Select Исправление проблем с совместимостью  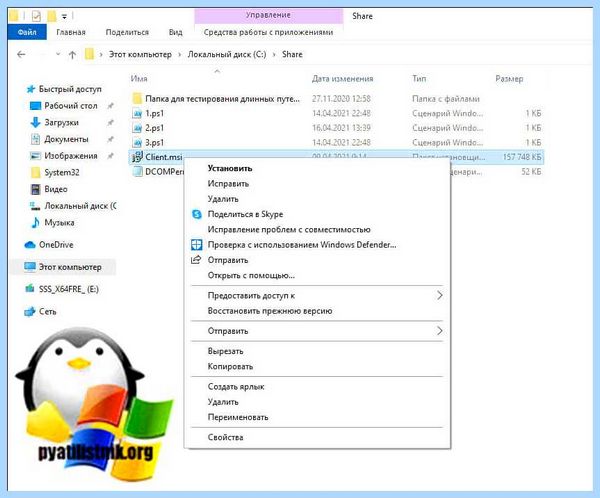tap(289, 230)
